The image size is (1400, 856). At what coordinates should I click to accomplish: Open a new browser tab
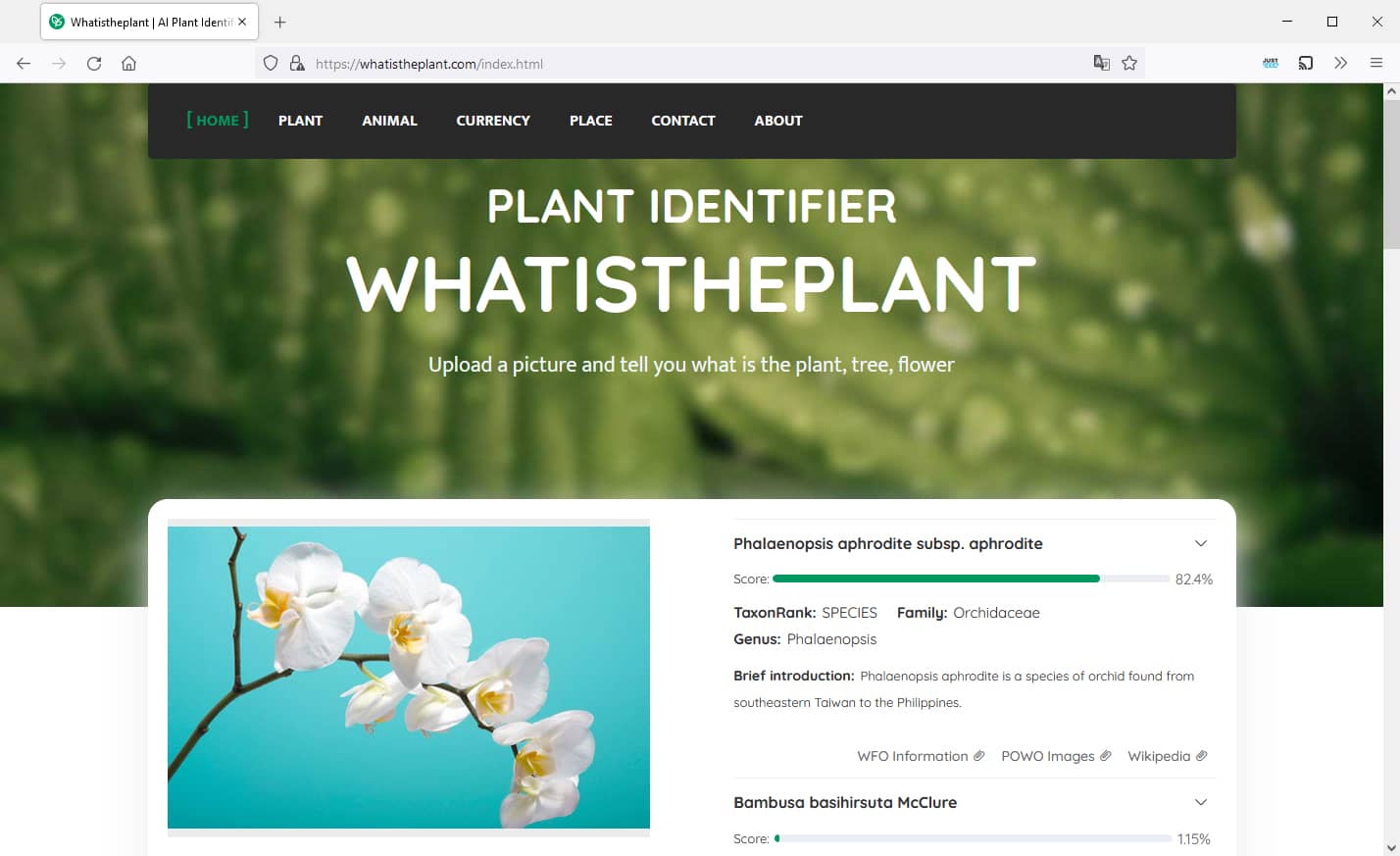coord(280,22)
